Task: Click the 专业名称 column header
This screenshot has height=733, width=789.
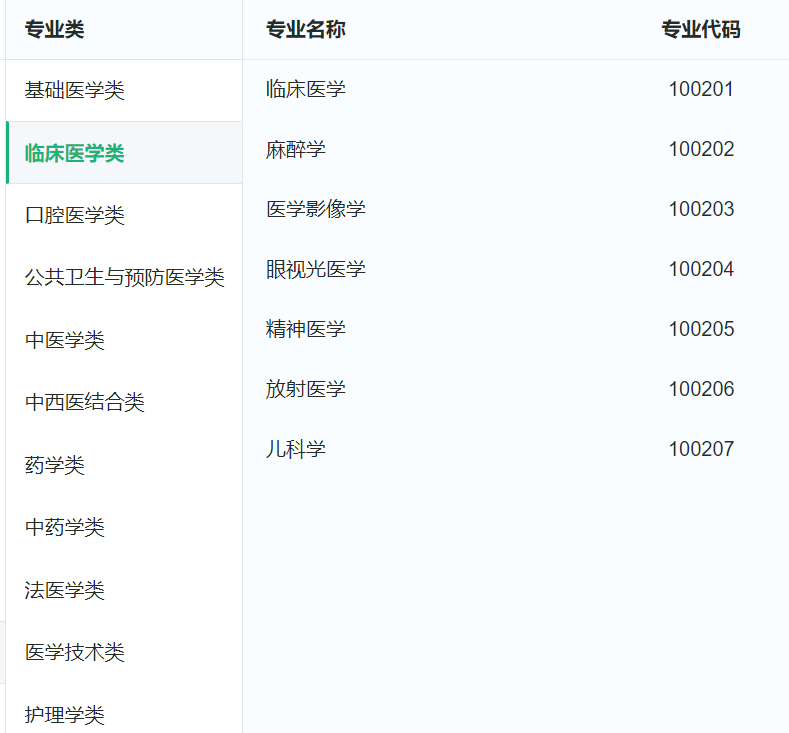Action: pos(305,29)
